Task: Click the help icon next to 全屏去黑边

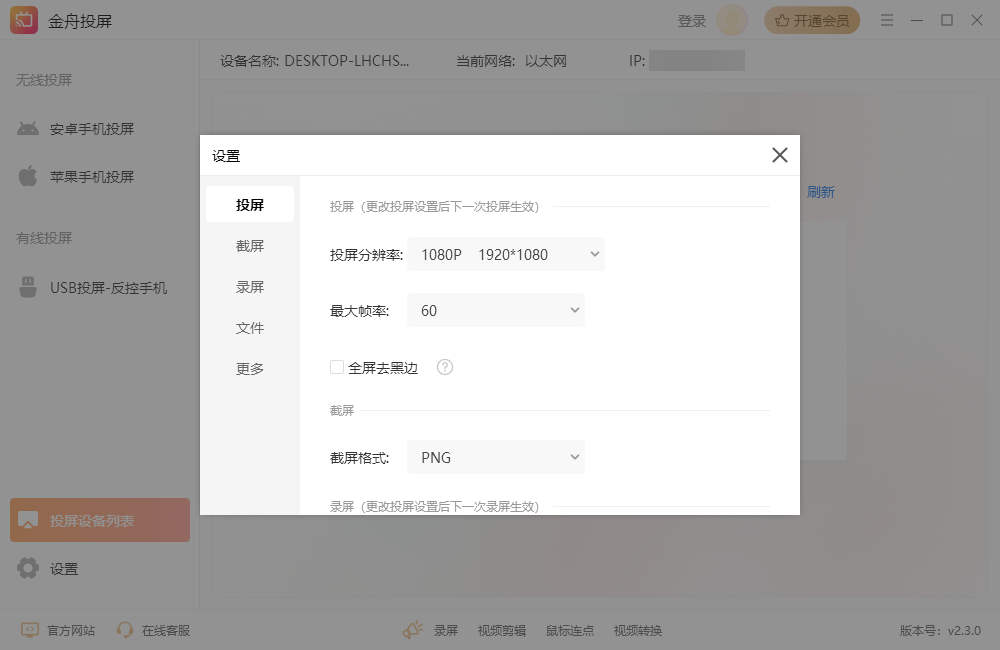Action: tap(444, 367)
